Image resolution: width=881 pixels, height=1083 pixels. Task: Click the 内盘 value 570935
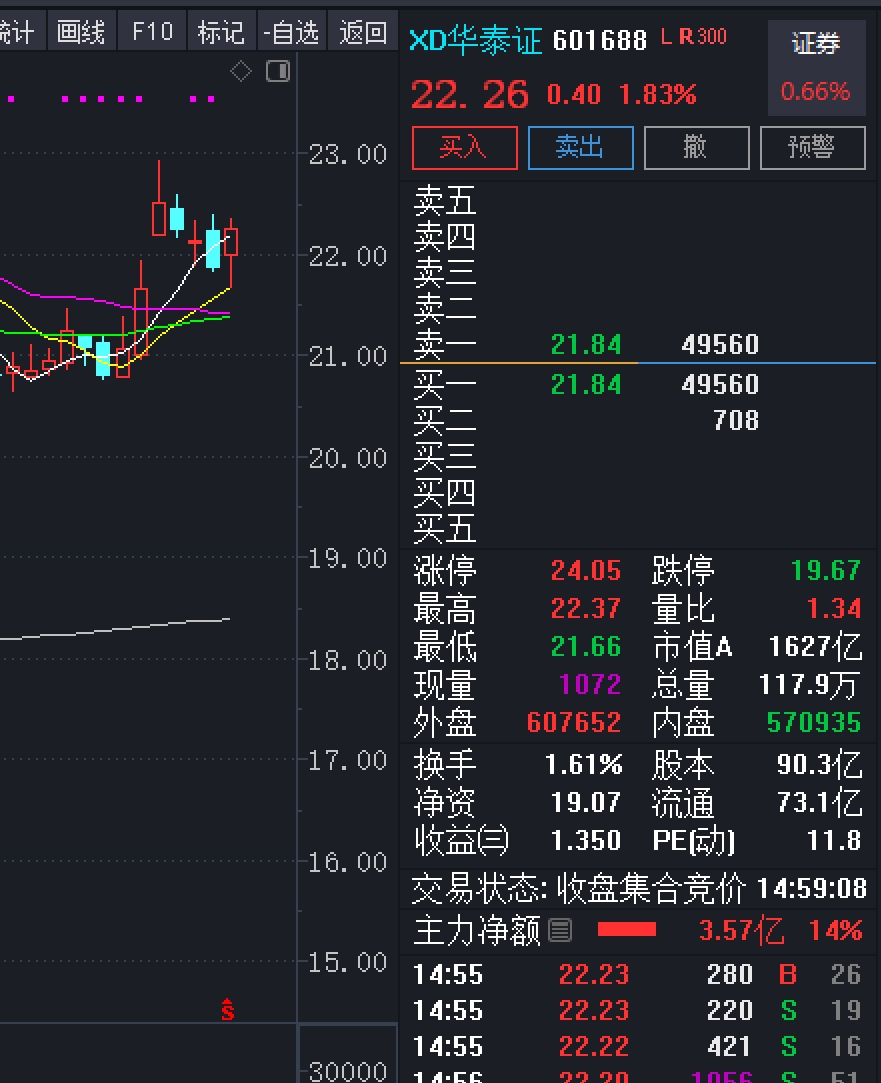tap(814, 722)
